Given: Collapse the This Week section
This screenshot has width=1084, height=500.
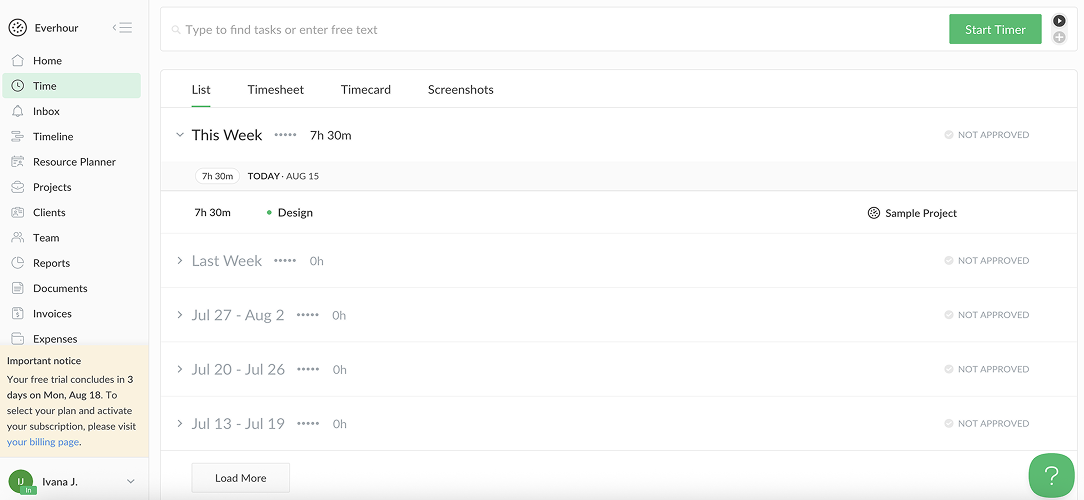Looking at the screenshot, I should click(180, 135).
